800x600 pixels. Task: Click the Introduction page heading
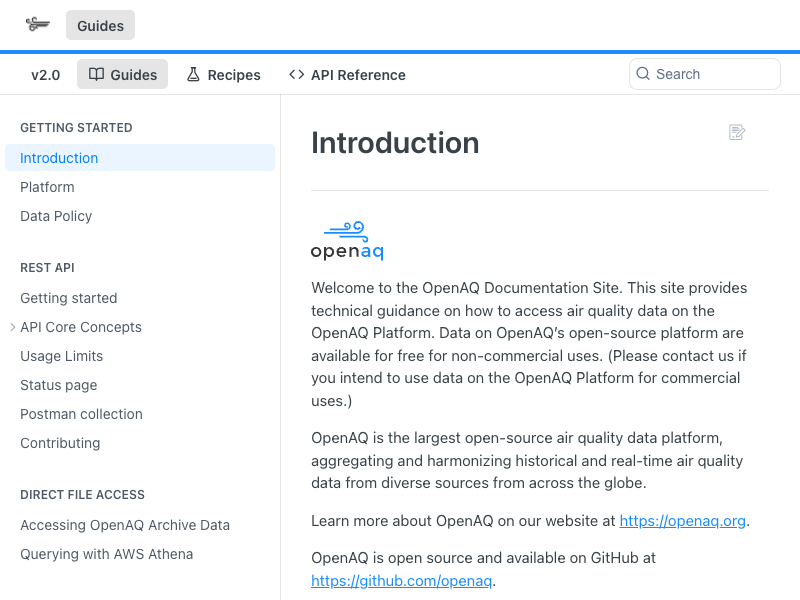click(x=395, y=142)
